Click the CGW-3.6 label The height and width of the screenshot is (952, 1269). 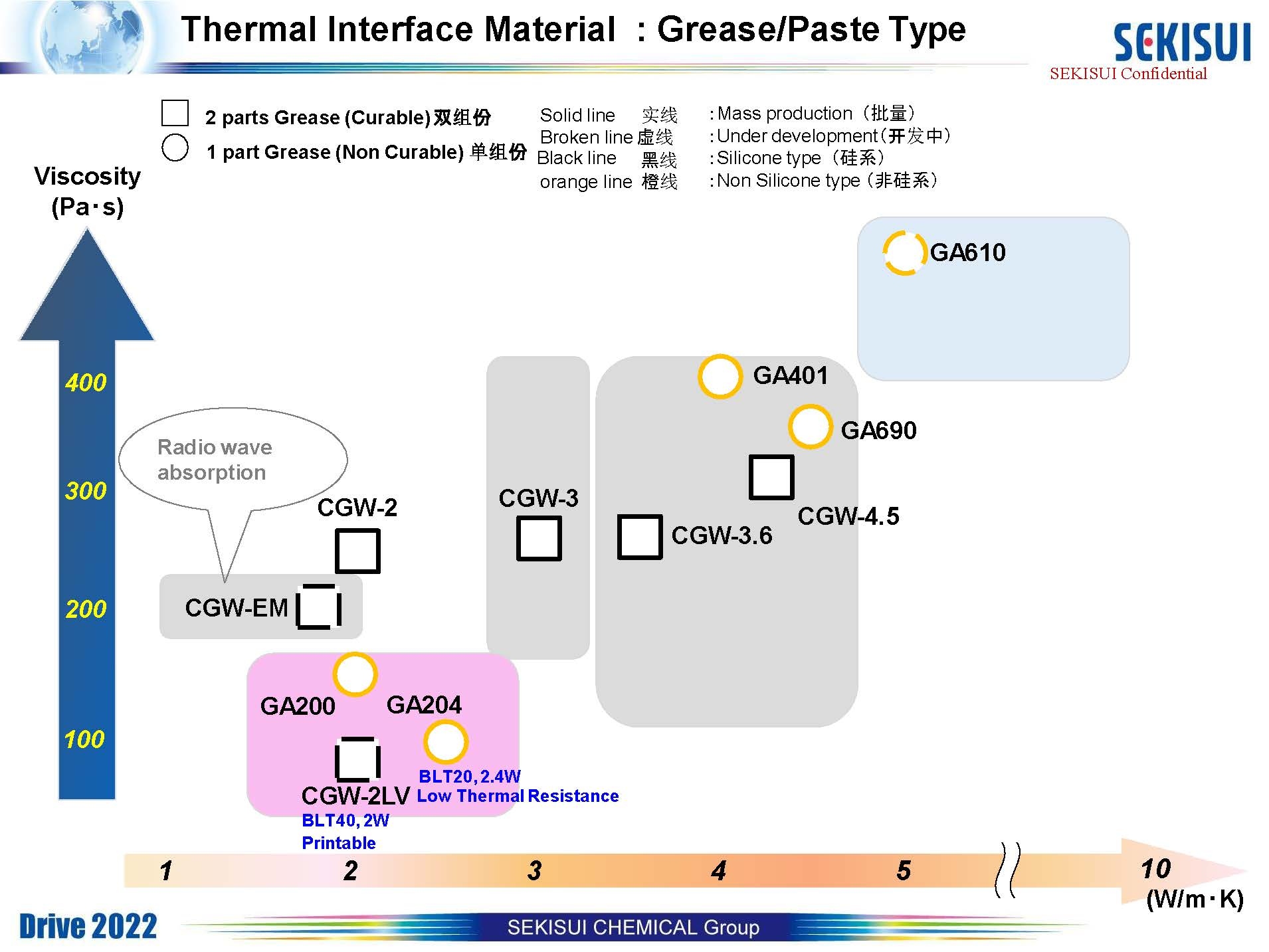pos(722,535)
